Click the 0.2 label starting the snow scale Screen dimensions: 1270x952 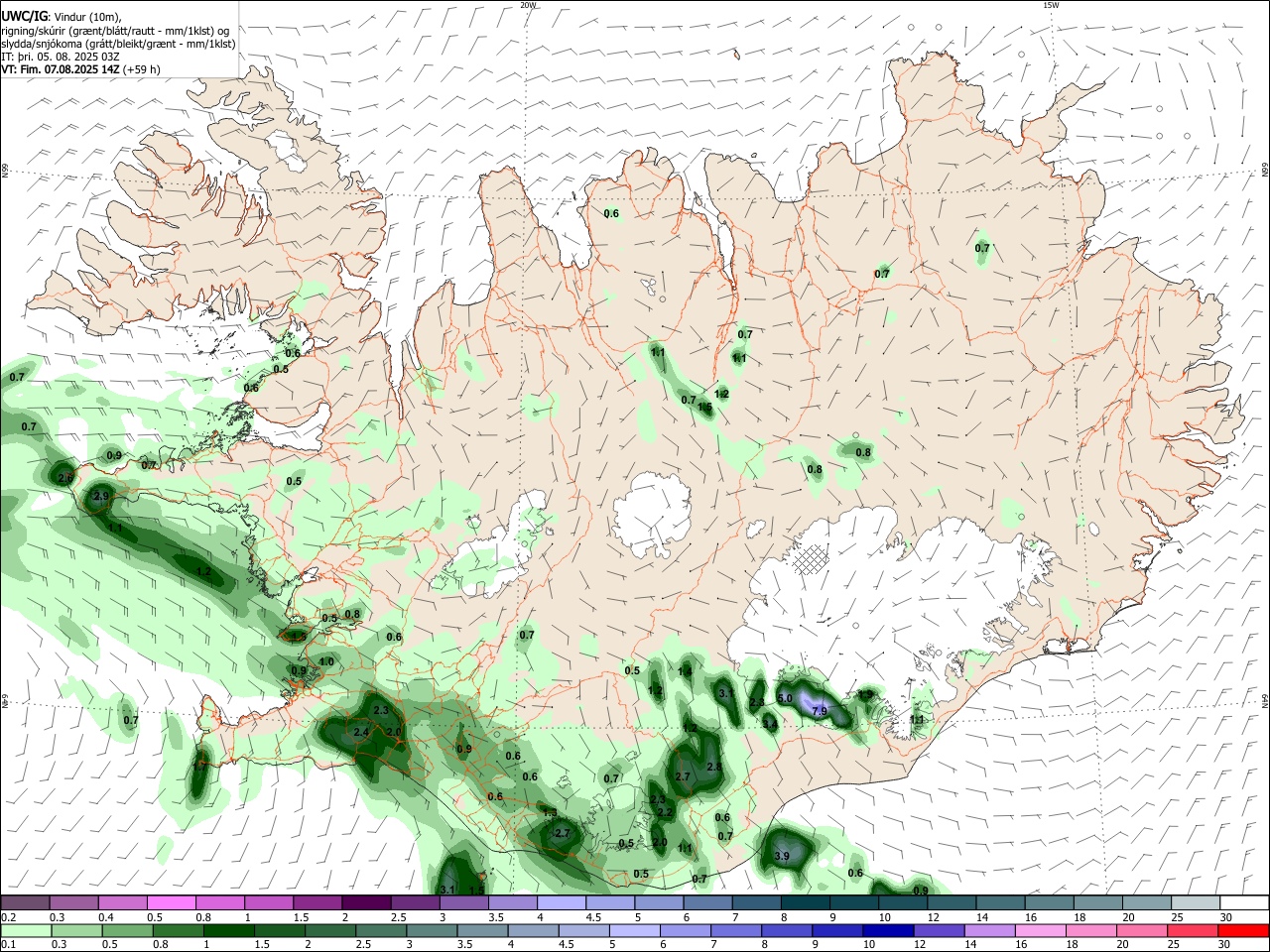click(8, 917)
